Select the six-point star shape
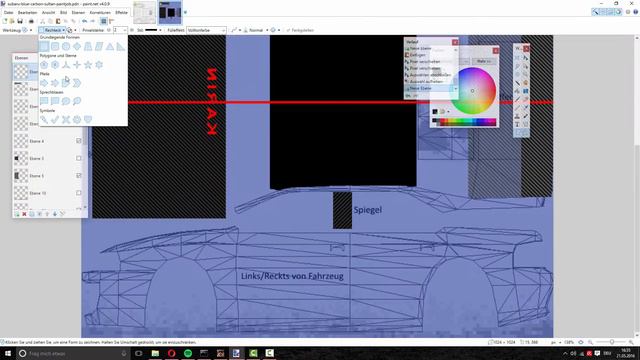This screenshot has height=360, width=640. (x=99, y=65)
